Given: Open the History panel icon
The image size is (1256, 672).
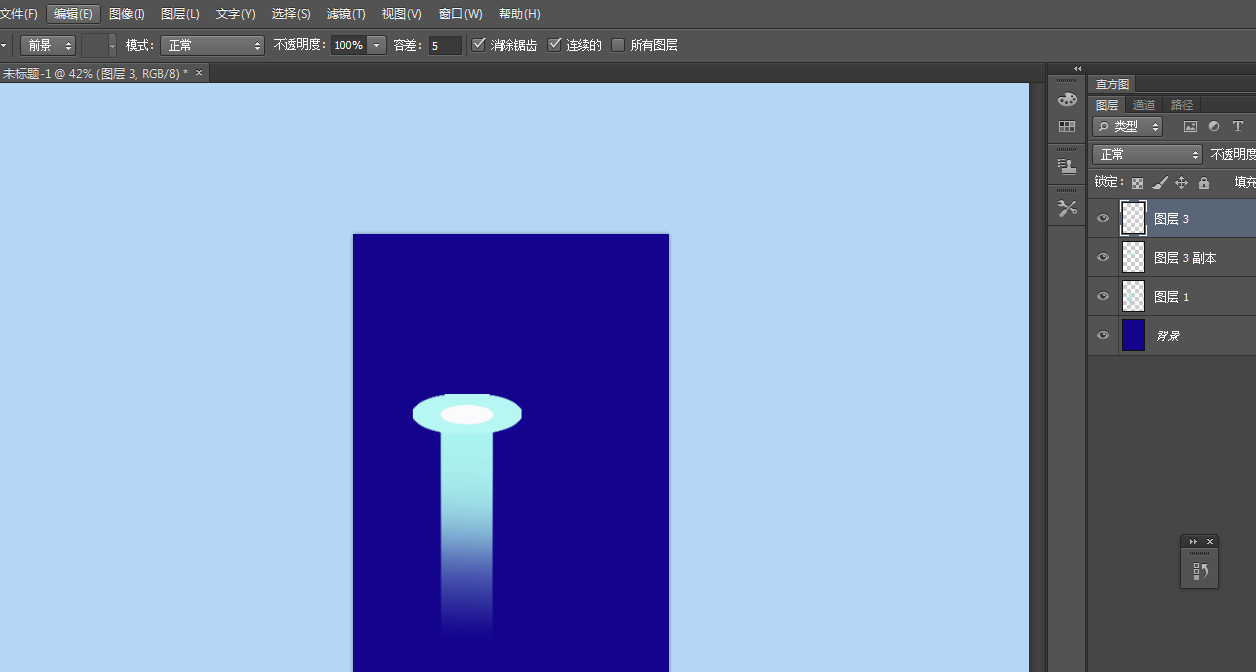Looking at the screenshot, I should 1199,571.
